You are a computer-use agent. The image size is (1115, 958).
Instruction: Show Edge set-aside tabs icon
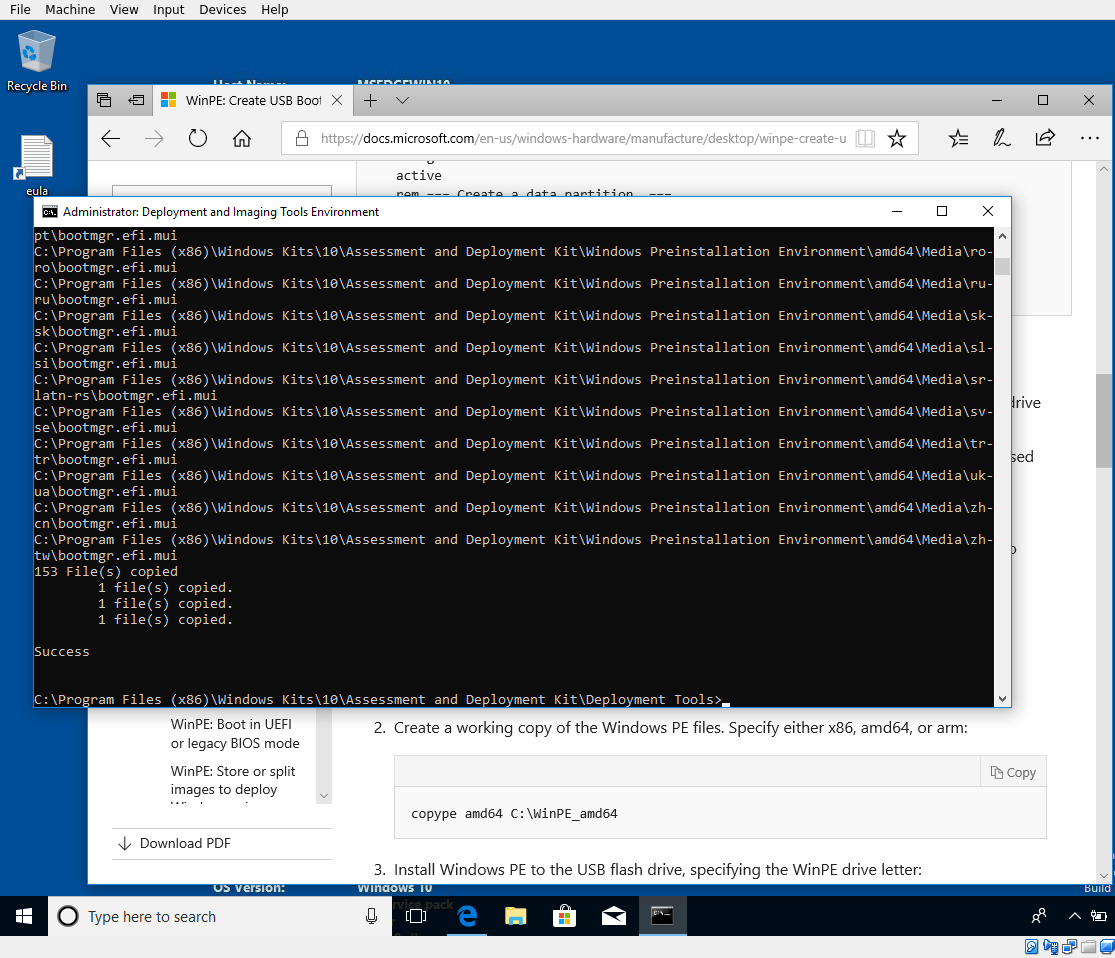coord(104,100)
